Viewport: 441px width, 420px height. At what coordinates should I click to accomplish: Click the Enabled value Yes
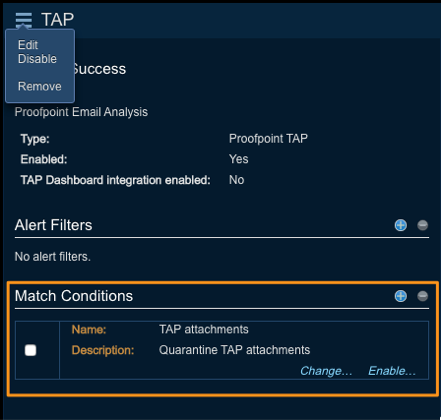(x=239, y=159)
